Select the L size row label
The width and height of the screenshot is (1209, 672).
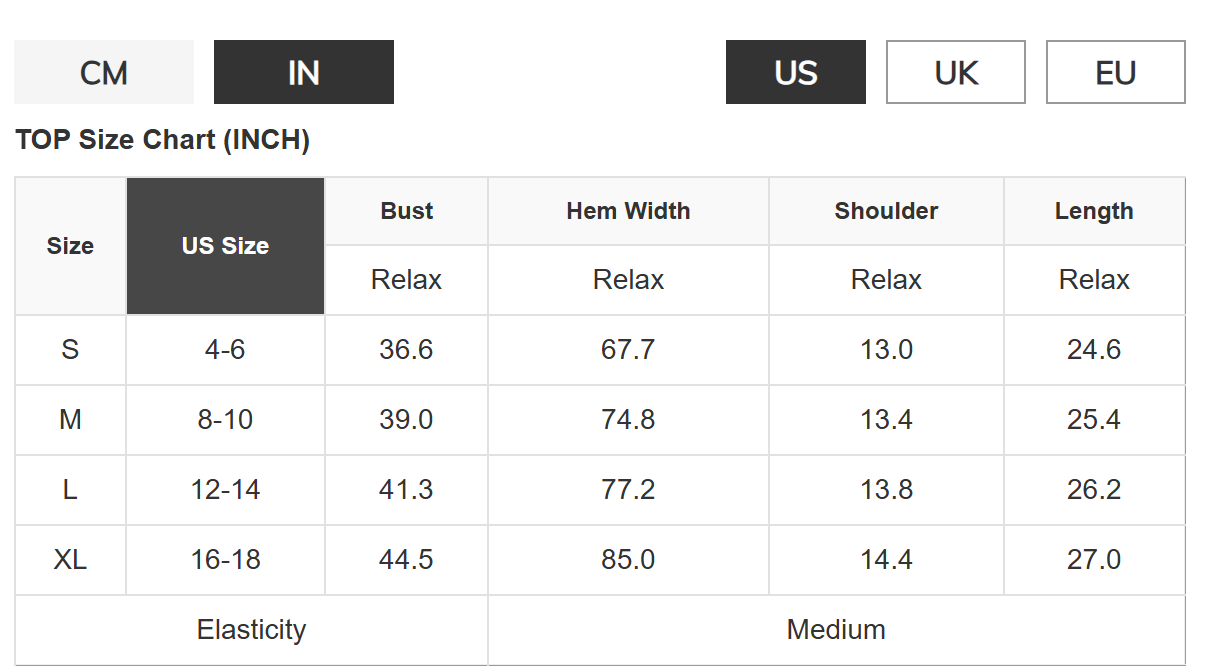pos(70,490)
